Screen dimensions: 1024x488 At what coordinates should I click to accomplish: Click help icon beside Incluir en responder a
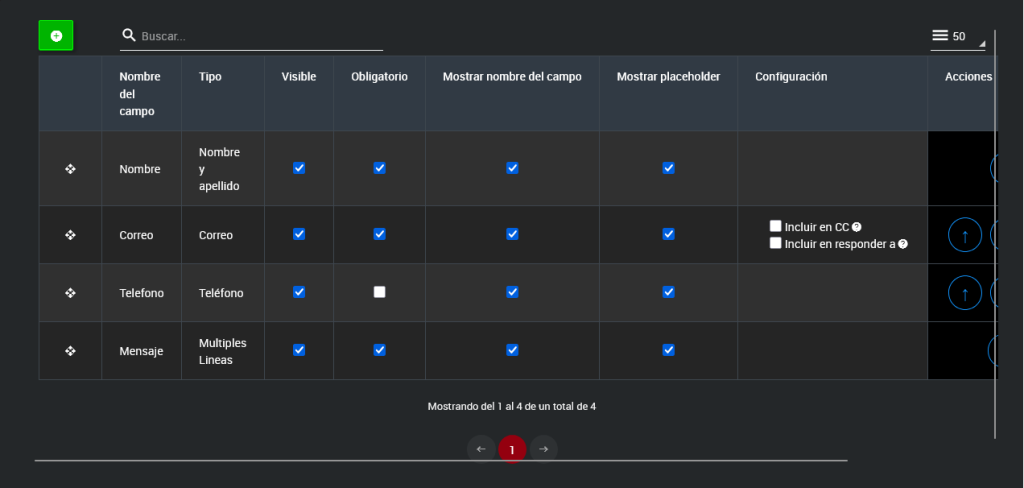click(x=903, y=244)
